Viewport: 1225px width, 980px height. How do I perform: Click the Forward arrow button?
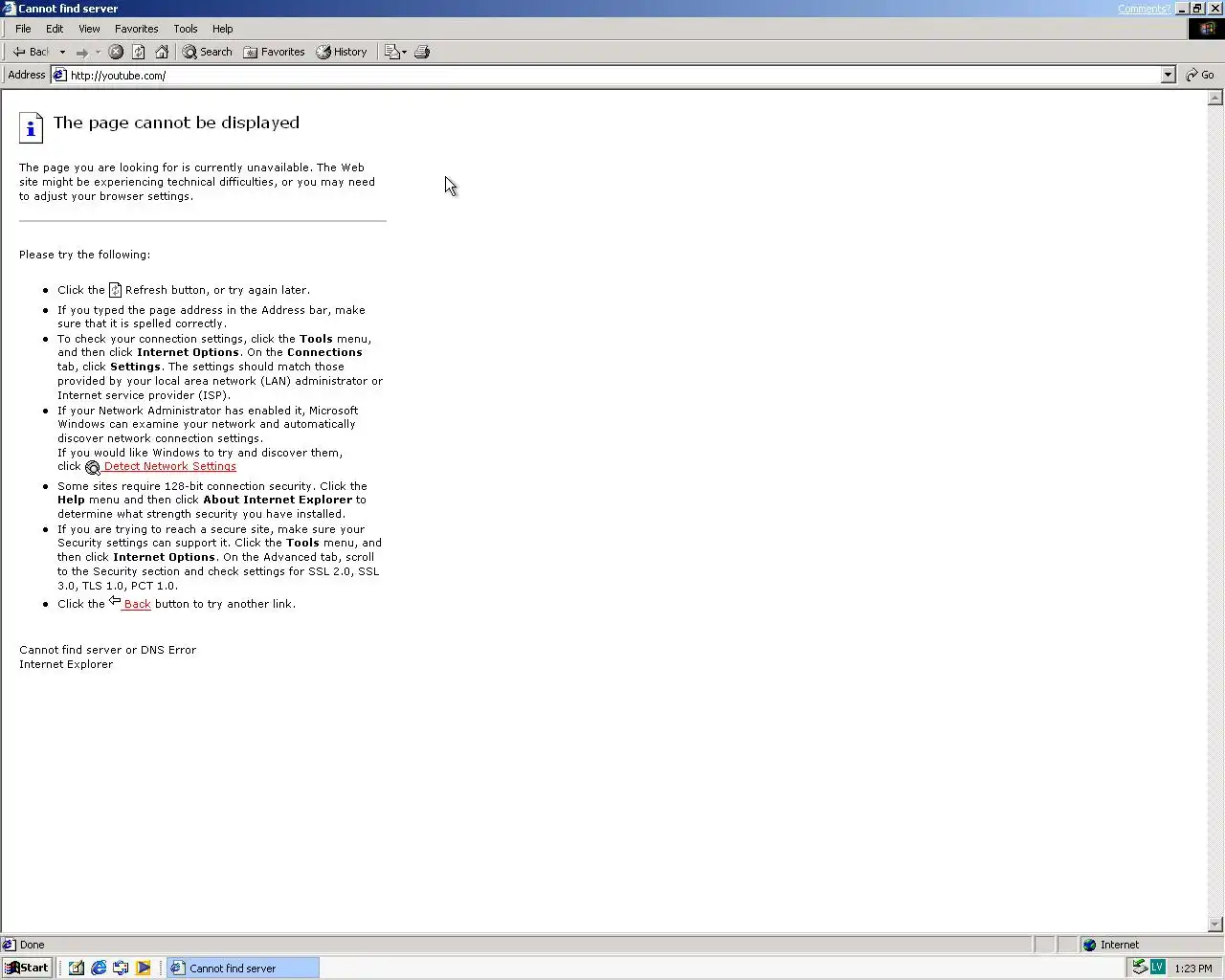(x=81, y=52)
